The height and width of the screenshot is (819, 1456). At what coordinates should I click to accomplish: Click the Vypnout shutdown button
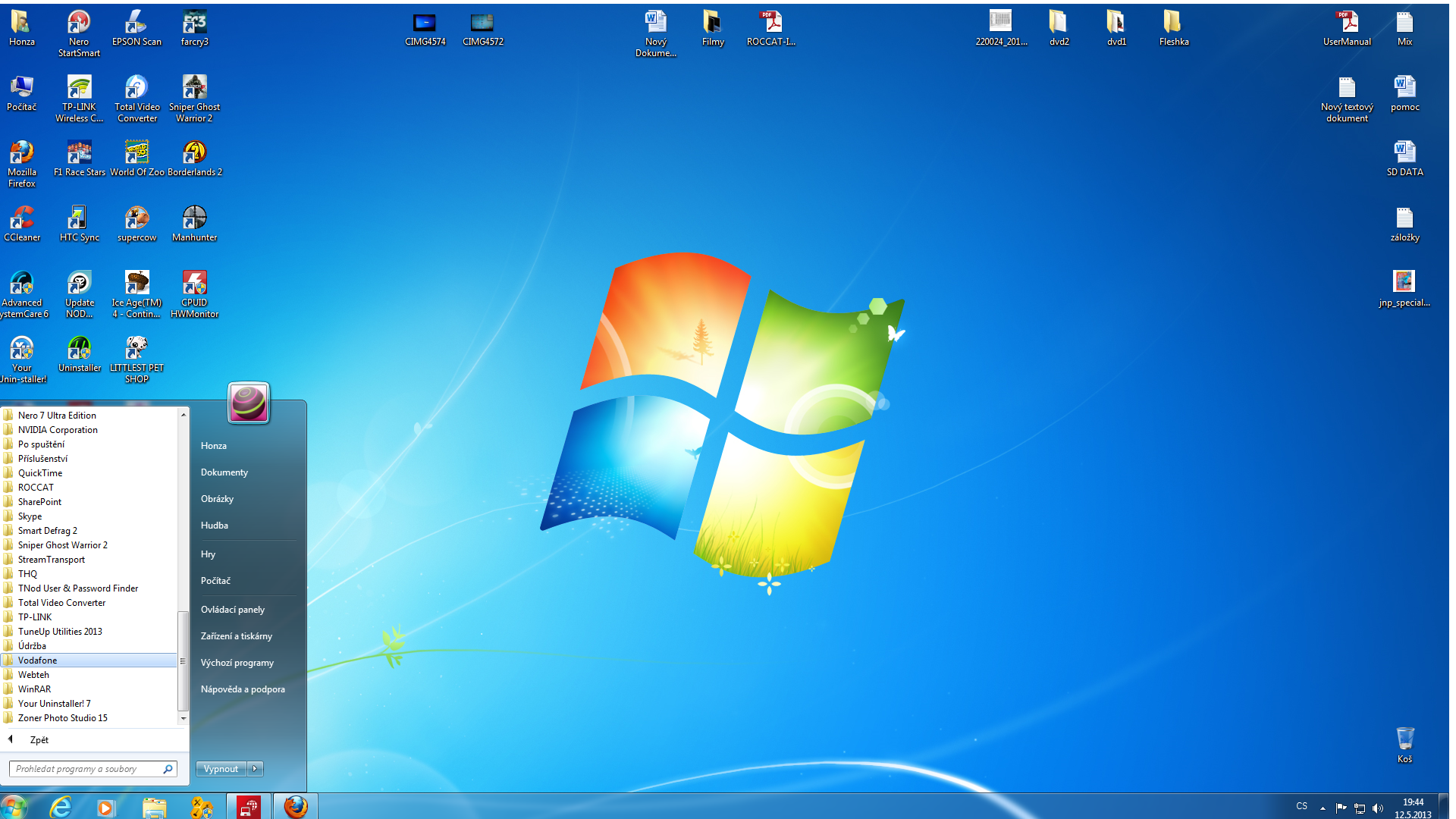click(221, 768)
